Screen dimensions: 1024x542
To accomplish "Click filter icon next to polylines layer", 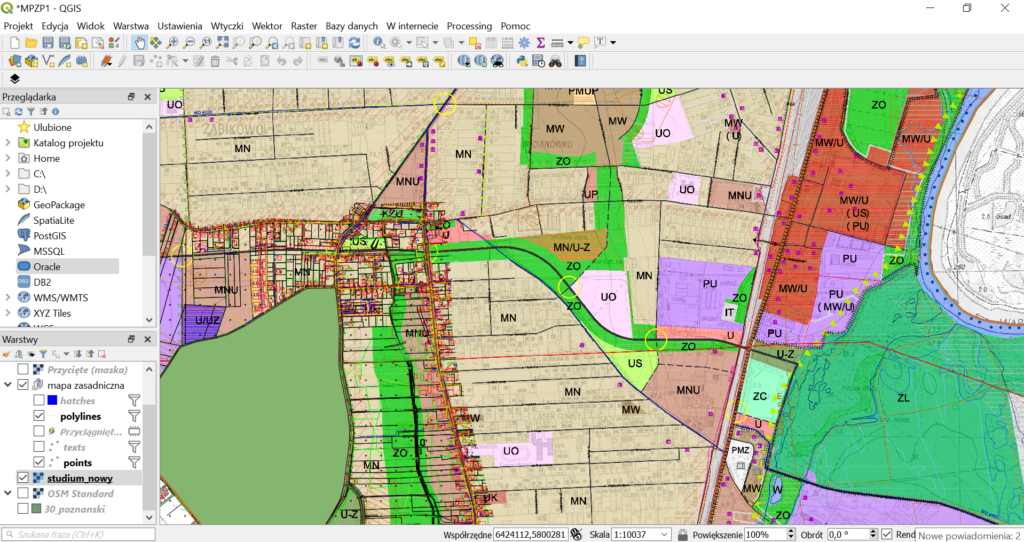I will pyautogui.click(x=134, y=415).
